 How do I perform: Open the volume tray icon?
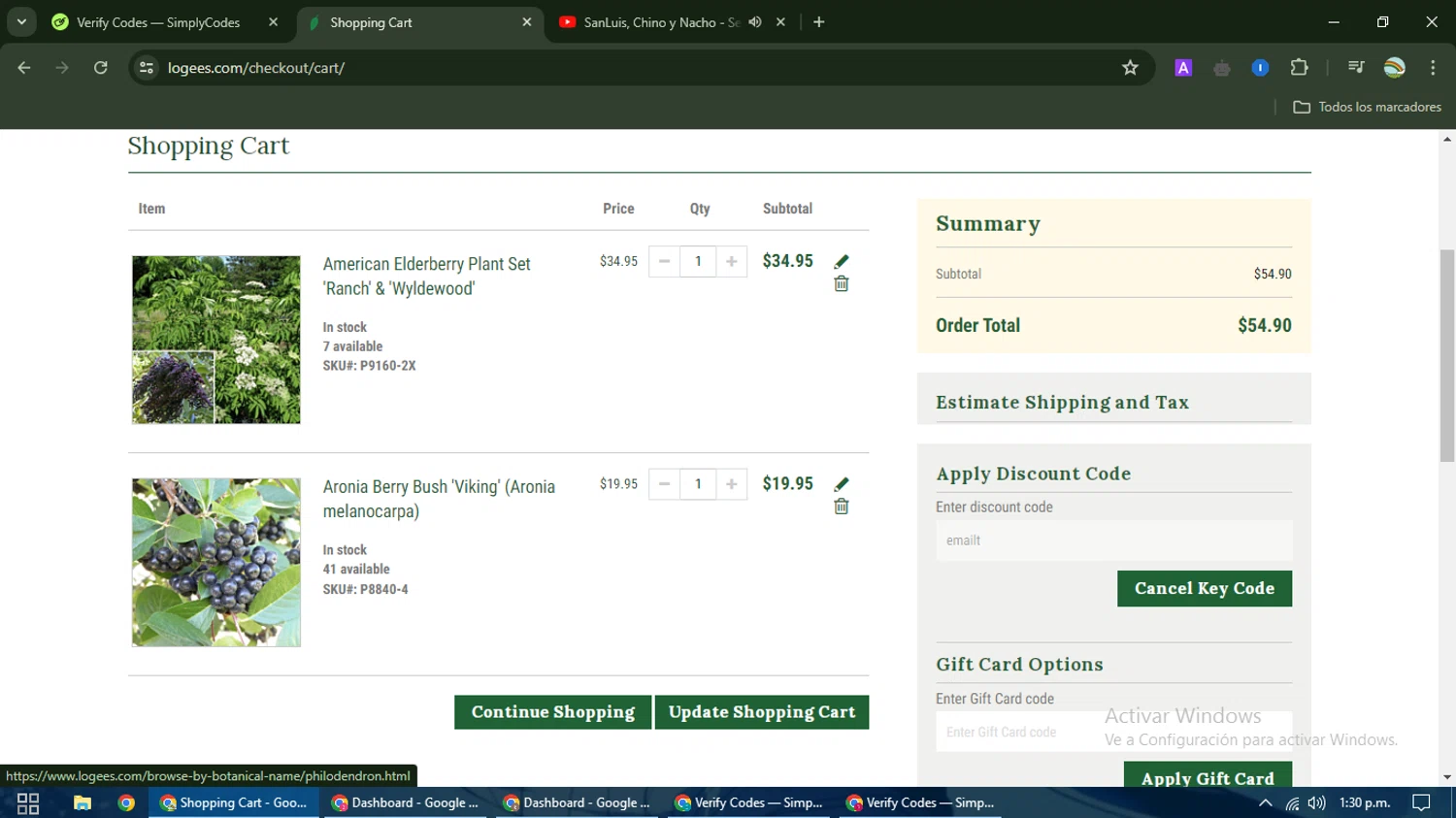1316,802
